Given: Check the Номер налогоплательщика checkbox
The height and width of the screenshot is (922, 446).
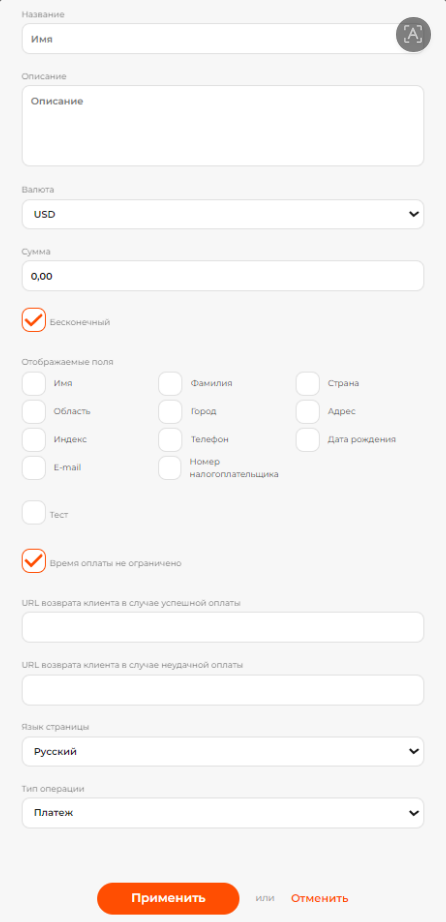Looking at the screenshot, I should 170,468.
